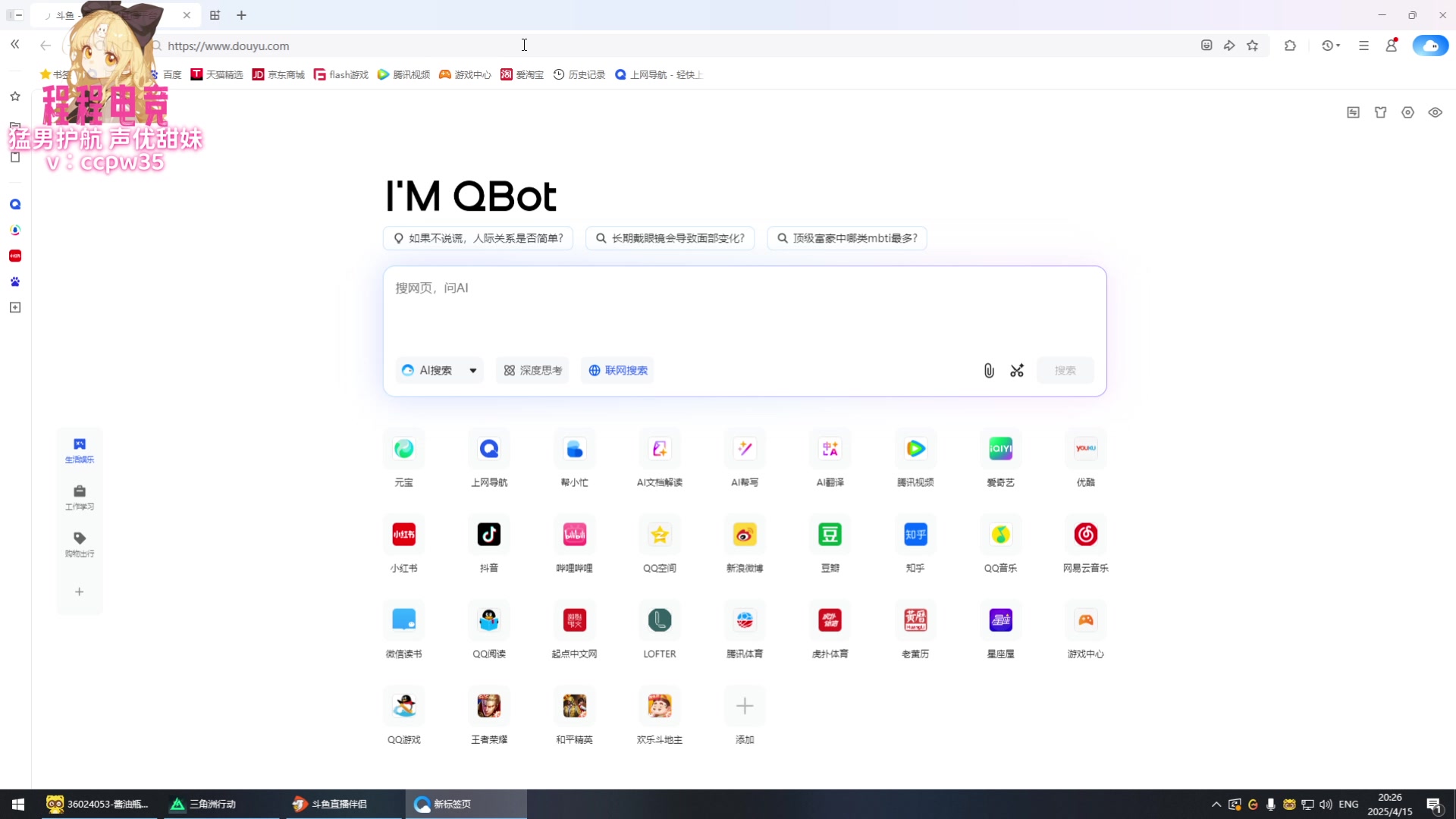The width and height of the screenshot is (1456, 819).
Task: Open the QQ空间 shortcut
Action: tap(660, 535)
